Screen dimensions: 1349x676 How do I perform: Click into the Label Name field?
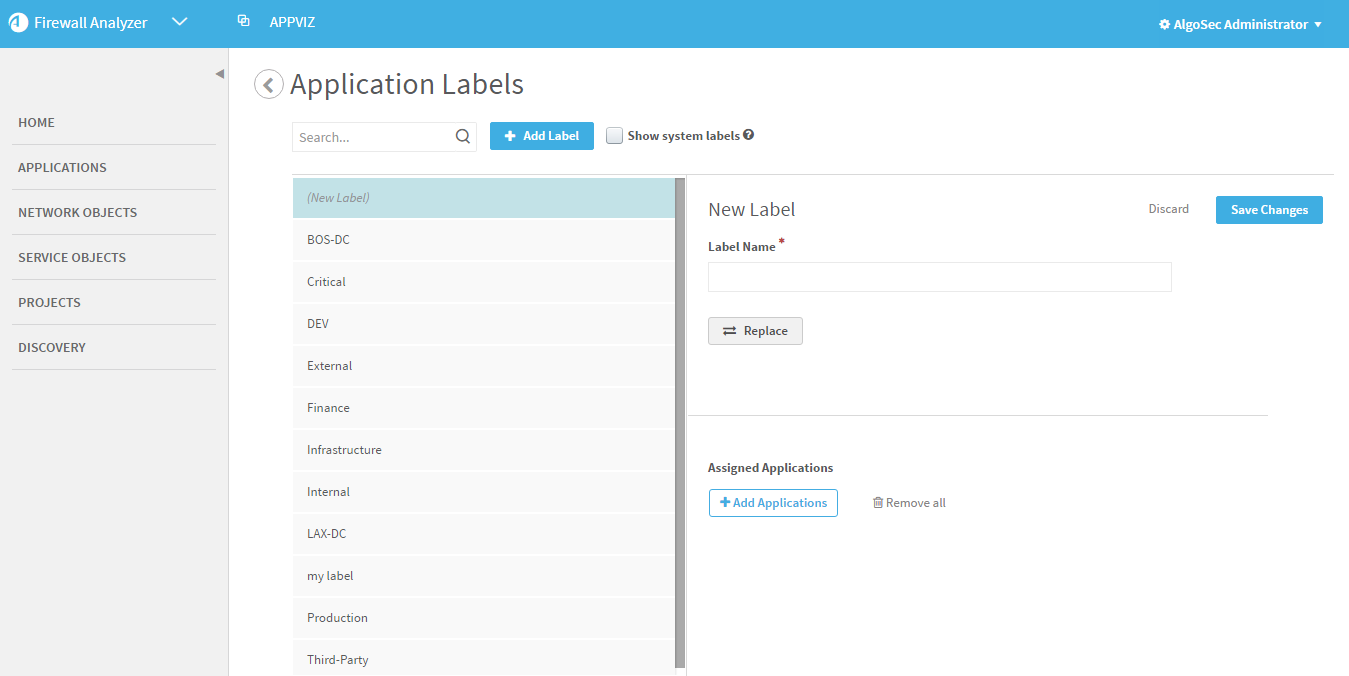[x=939, y=277]
